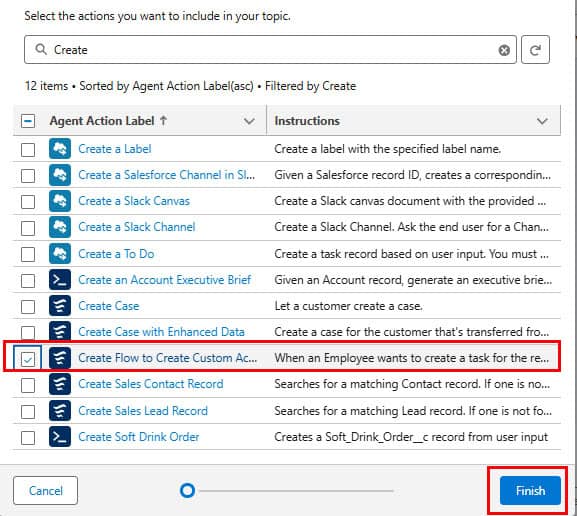
Task: Click the Finish button
Action: tap(530, 491)
